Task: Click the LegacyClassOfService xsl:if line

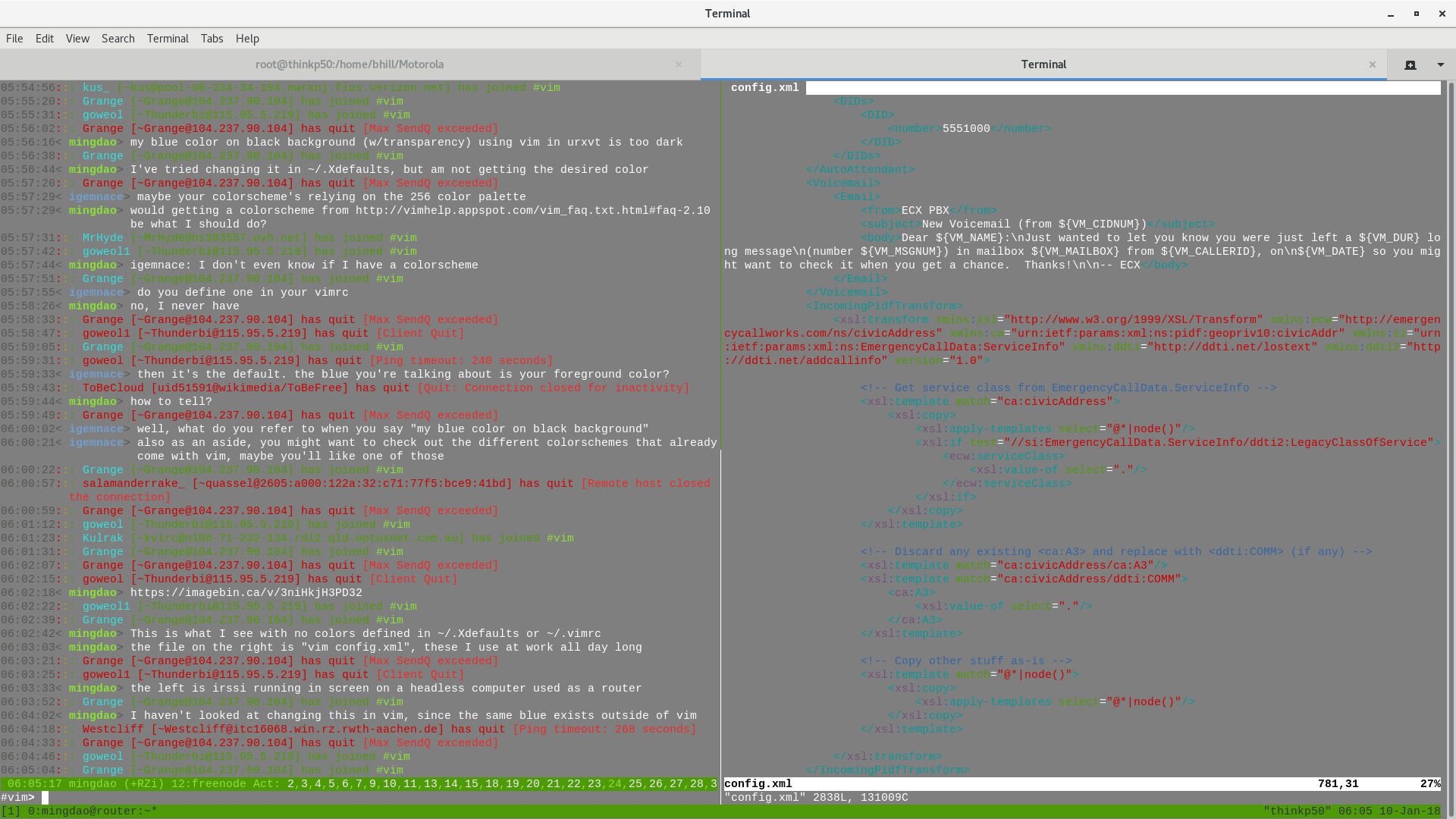Action: tap(1178, 443)
